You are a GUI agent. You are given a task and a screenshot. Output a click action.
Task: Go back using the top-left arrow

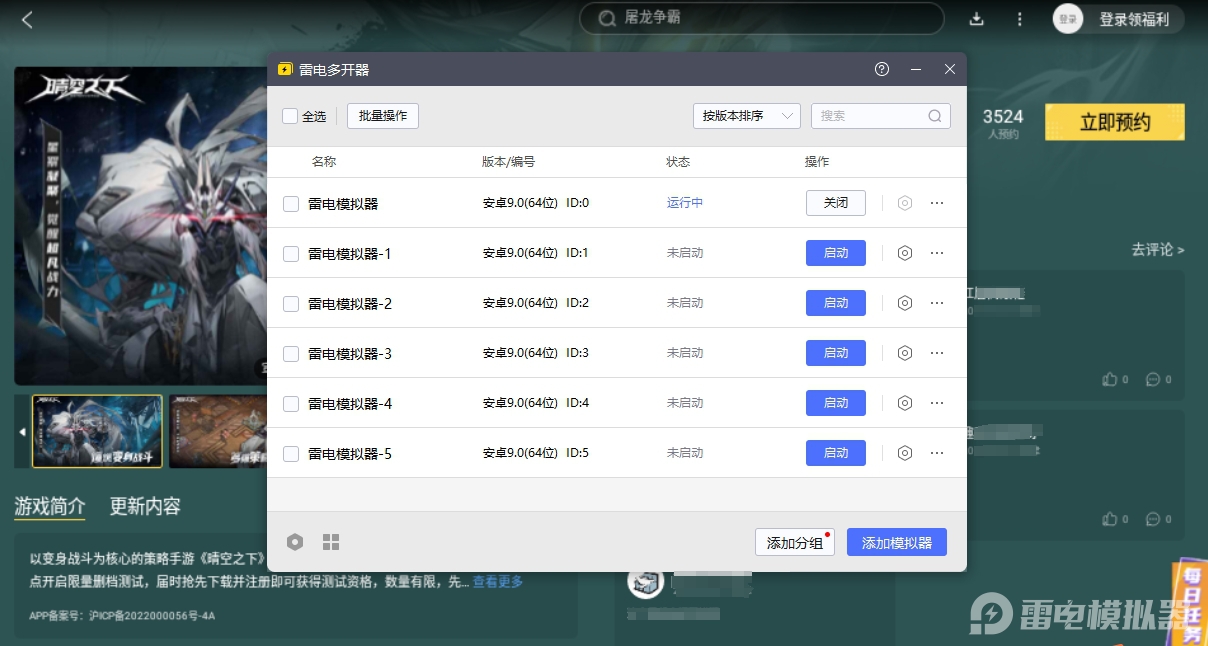point(27,19)
